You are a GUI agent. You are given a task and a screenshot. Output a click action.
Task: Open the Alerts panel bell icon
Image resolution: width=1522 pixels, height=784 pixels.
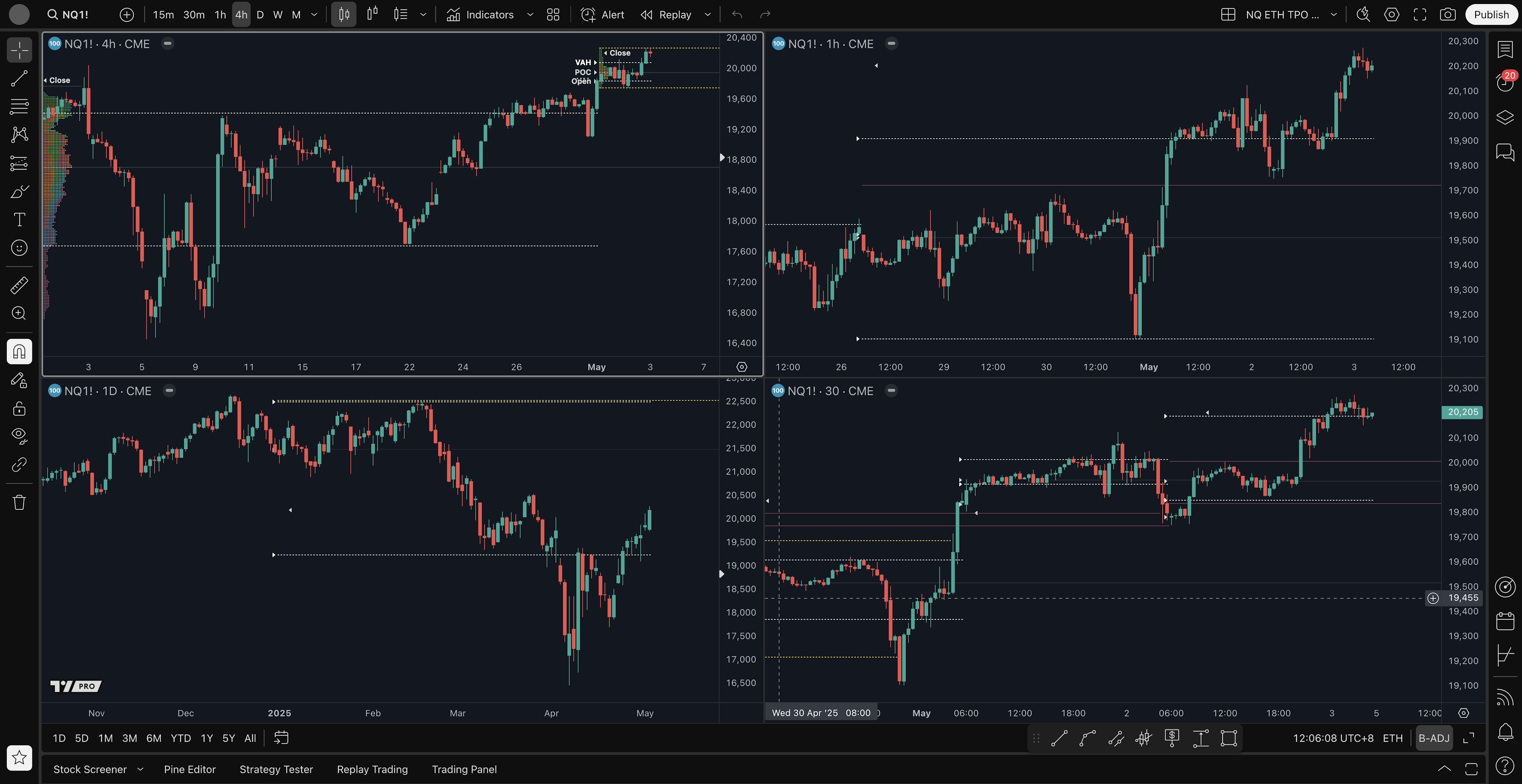(x=1505, y=732)
